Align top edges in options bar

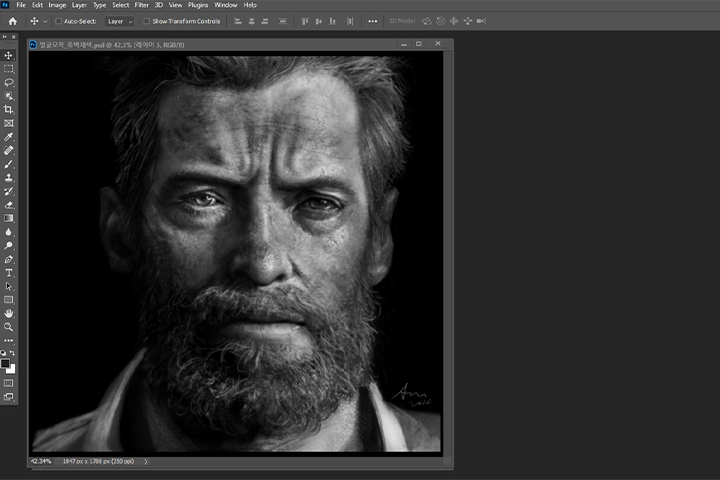(x=305, y=21)
